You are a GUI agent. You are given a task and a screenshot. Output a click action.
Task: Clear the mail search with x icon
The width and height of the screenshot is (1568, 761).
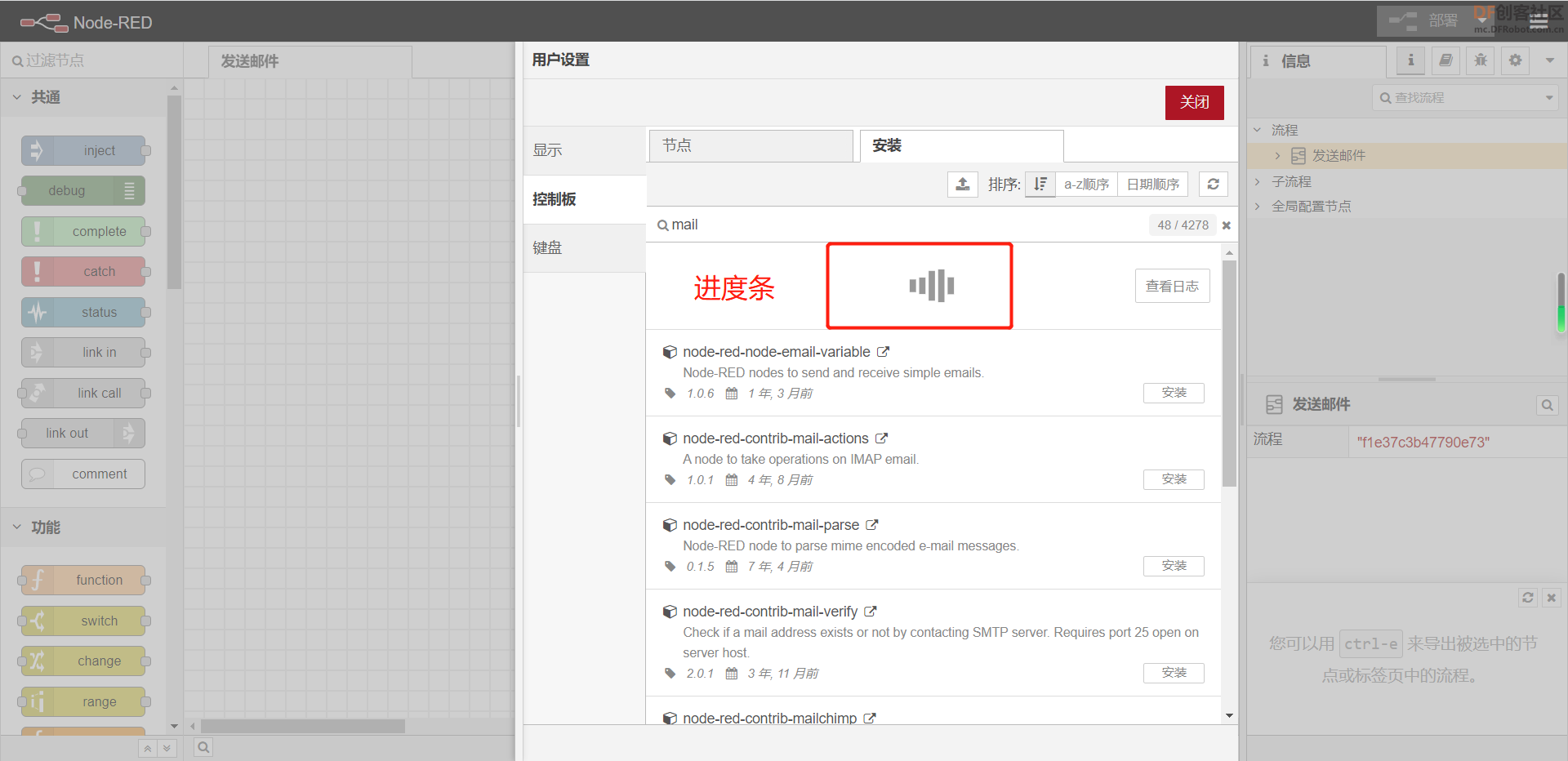1226,225
